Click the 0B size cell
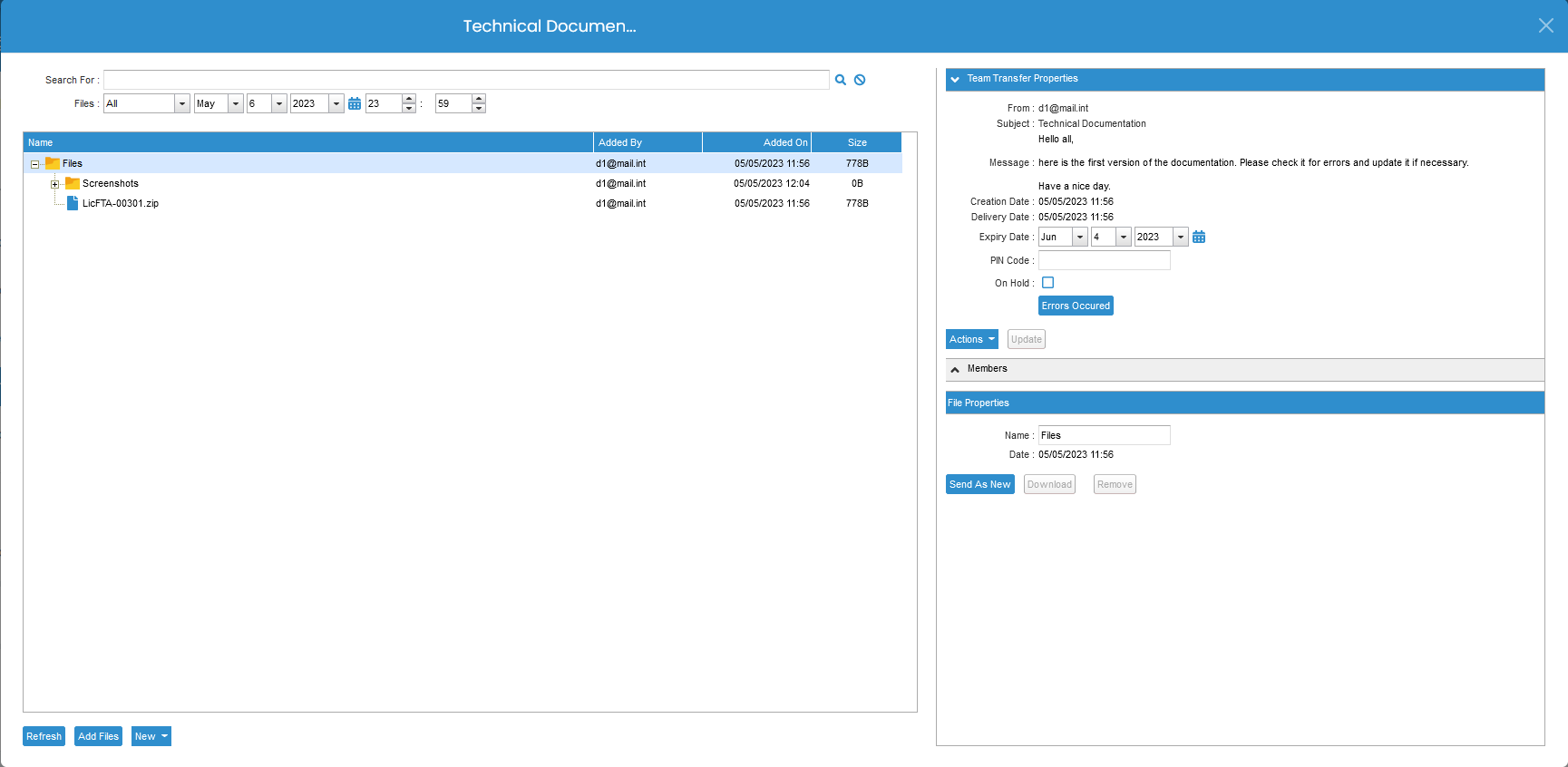Viewport: 1568px width, 767px height. pos(857,183)
